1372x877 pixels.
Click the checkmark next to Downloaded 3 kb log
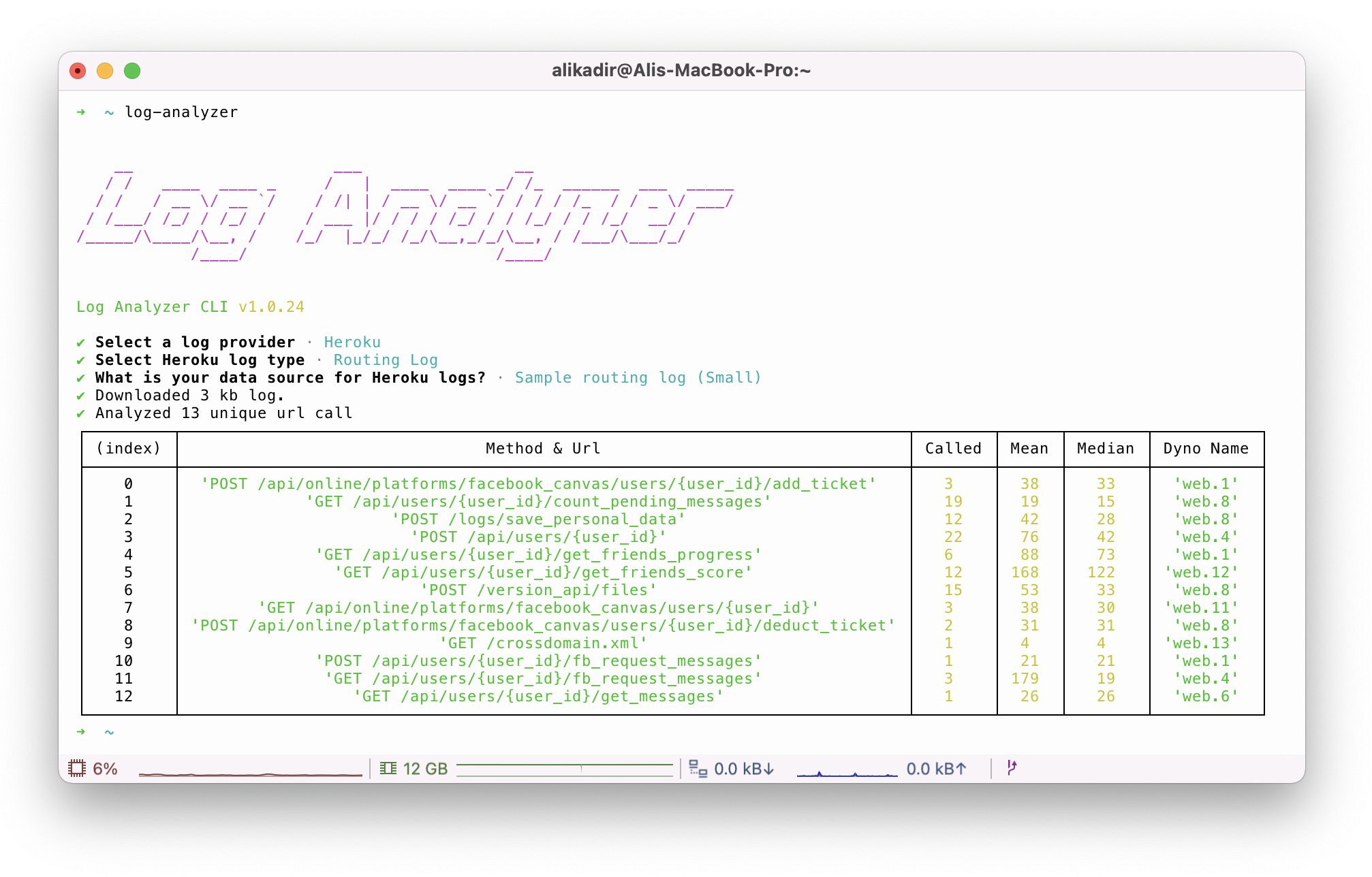coord(81,396)
